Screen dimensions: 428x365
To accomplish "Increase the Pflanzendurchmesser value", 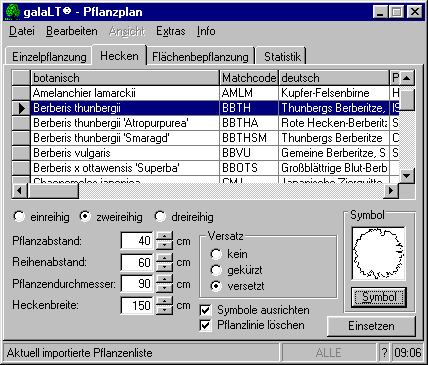I will 164,279.
